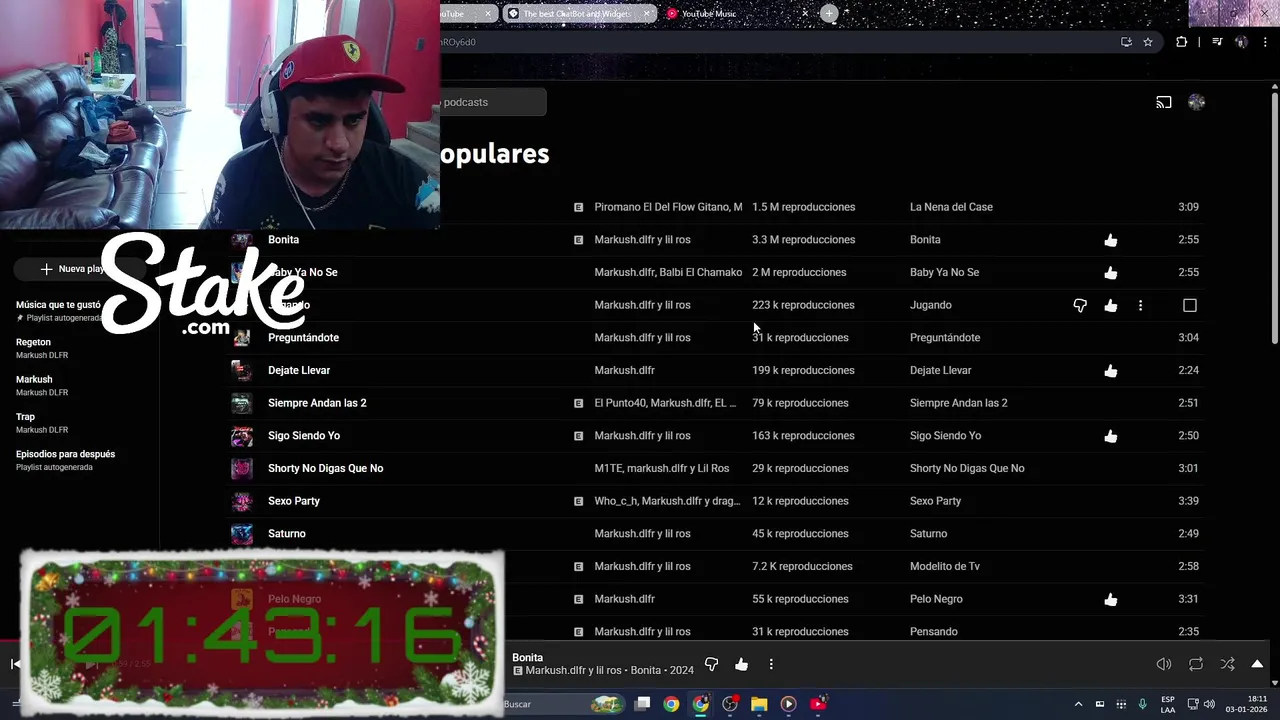
Task: Dislike the Jugando song row
Action: pos(1080,305)
